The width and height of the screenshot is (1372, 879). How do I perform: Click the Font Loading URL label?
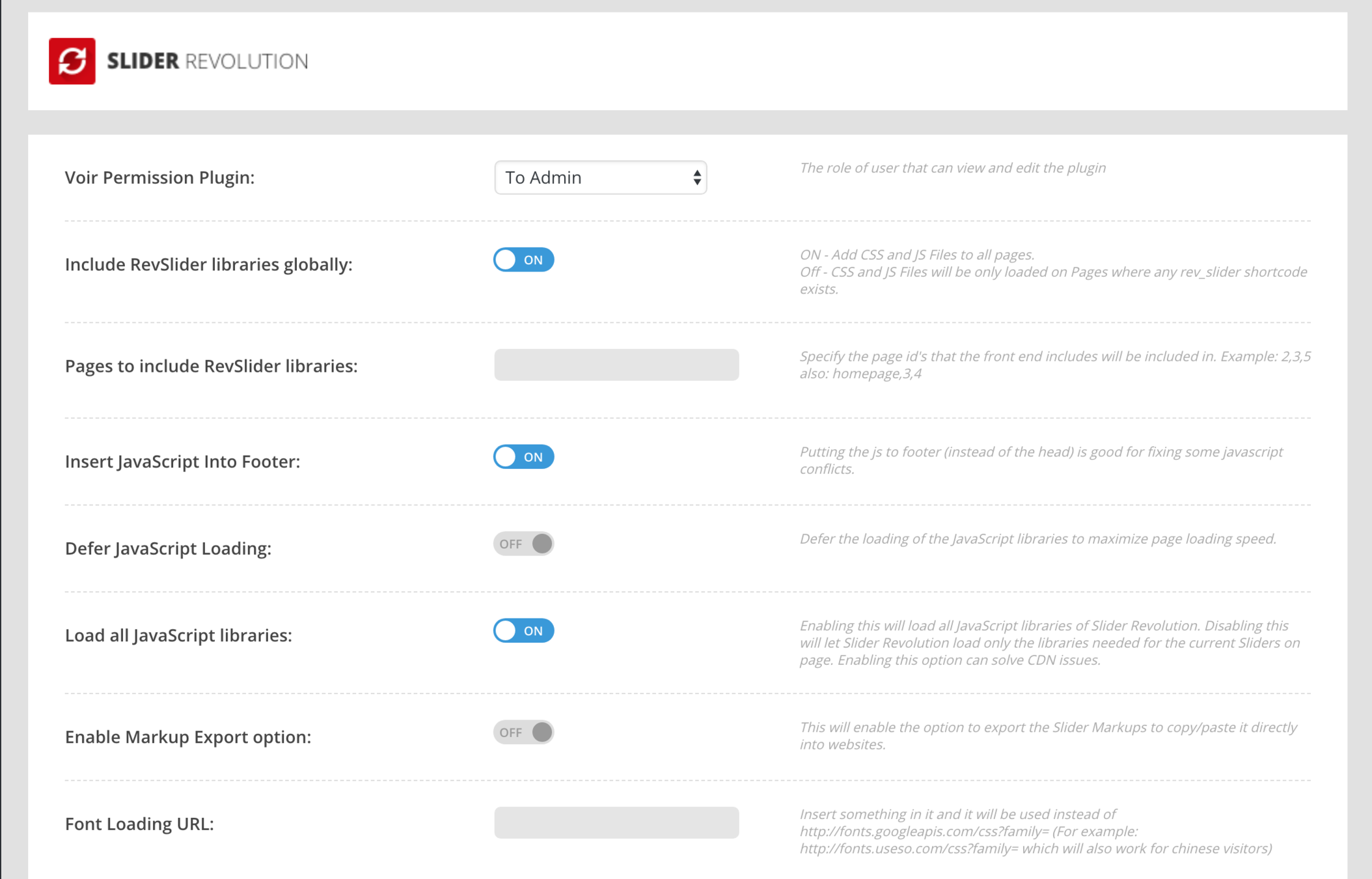click(x=139, y=824)
